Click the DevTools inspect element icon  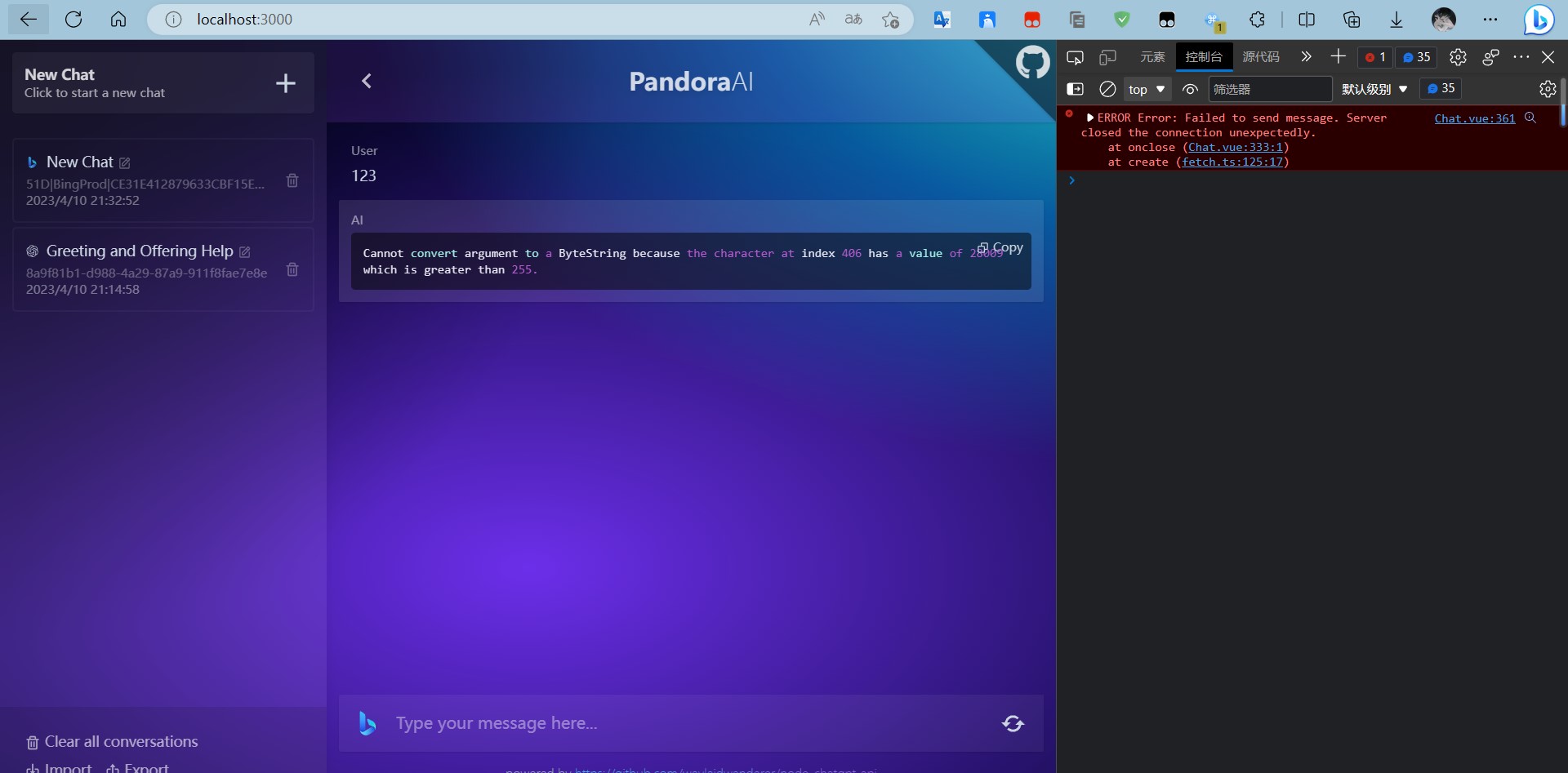1075,57
